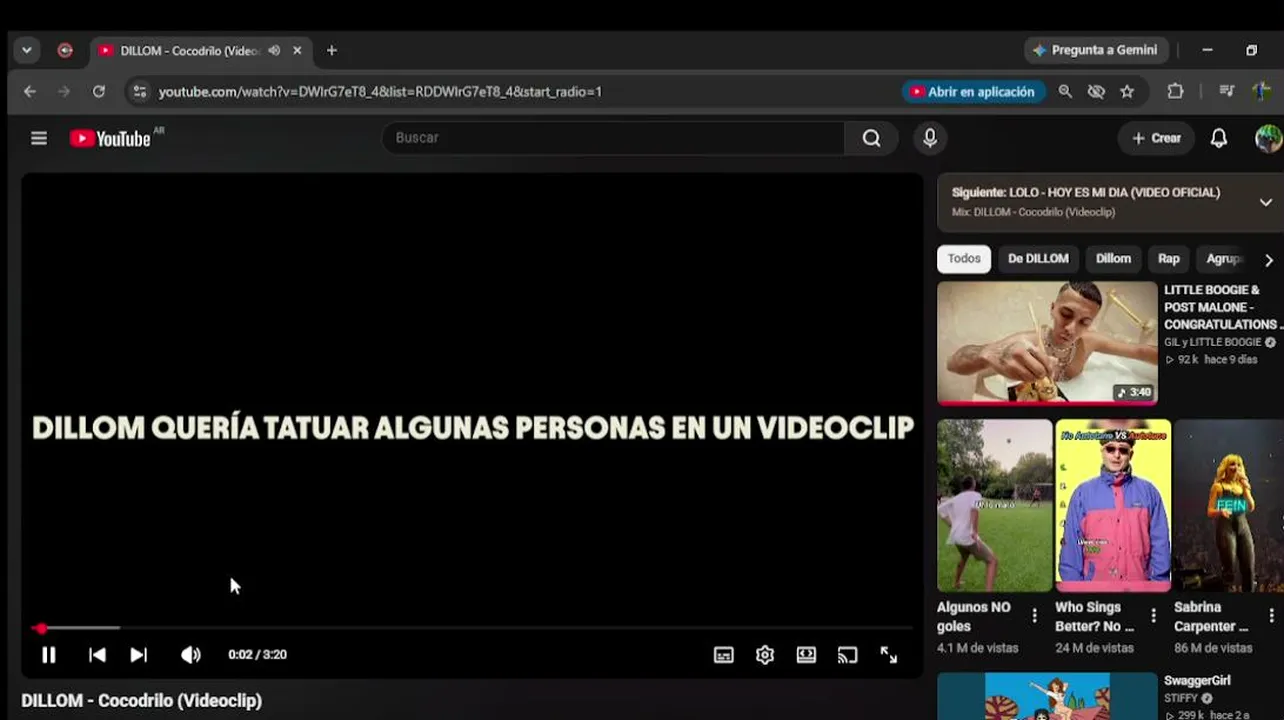Minimize the browser window
This screenshot has height=720, width=1284.
coord(1207,50)
